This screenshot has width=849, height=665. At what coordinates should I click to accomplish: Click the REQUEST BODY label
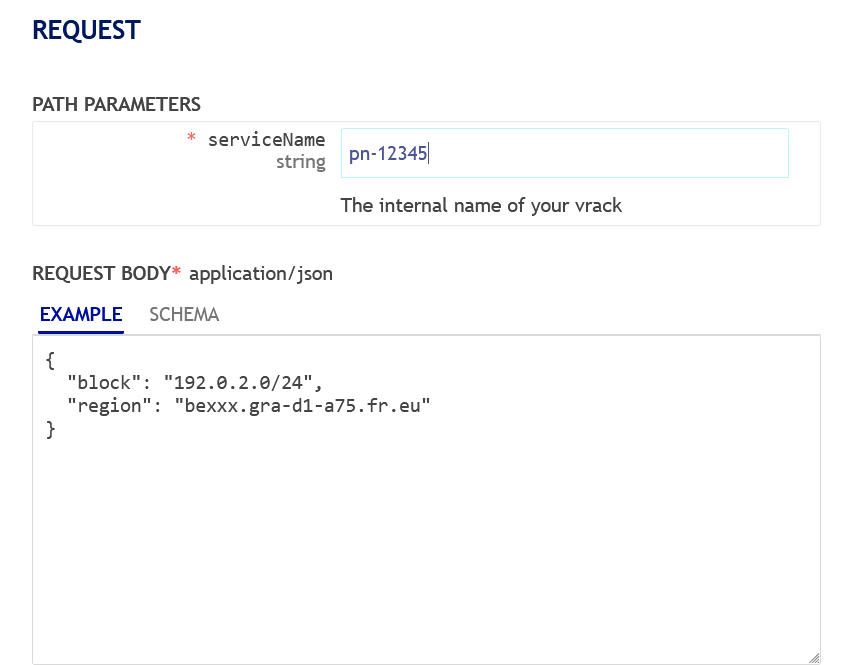pos(102,273)
